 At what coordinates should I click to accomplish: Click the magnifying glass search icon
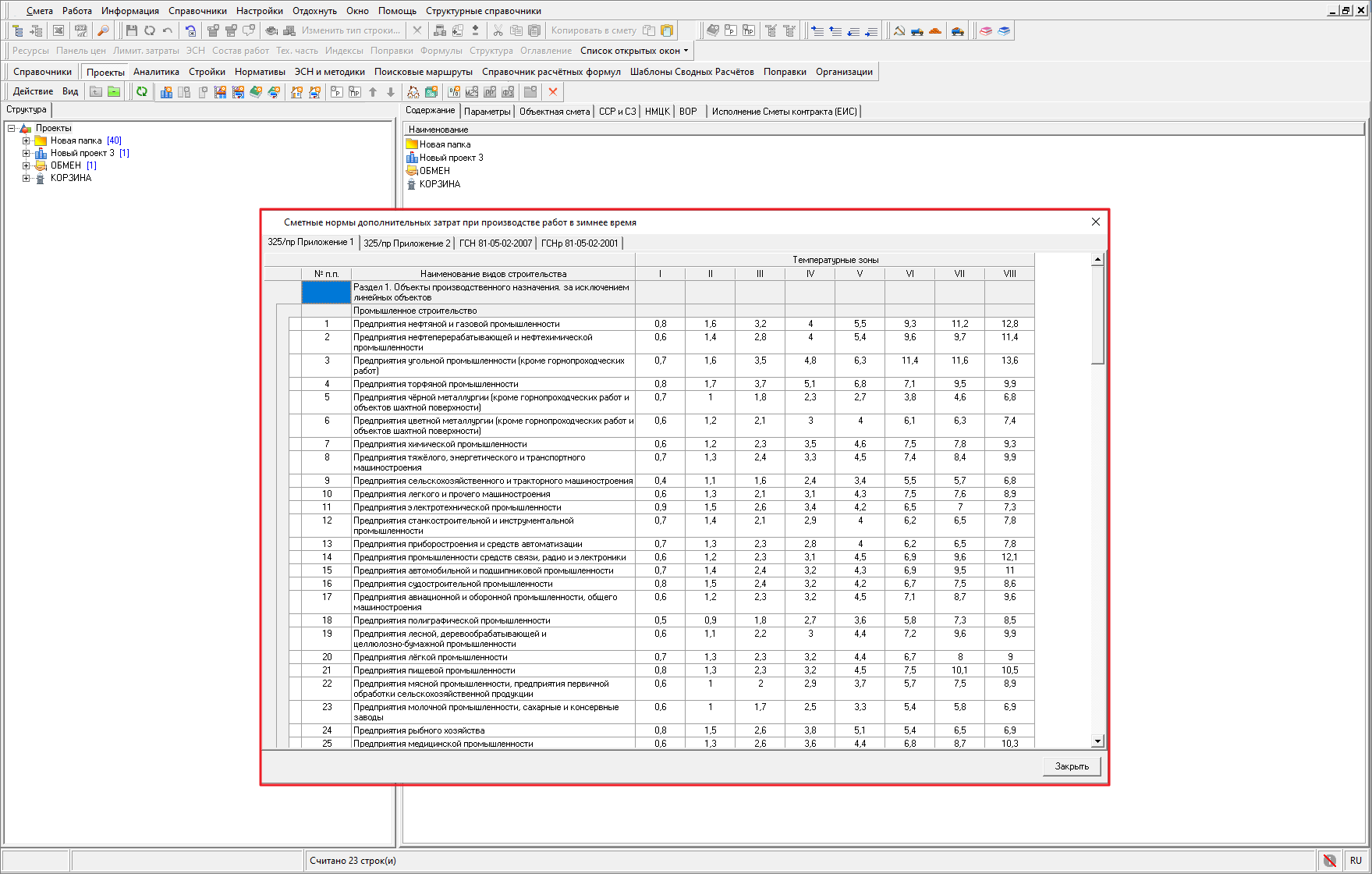[x=103, y=30]
